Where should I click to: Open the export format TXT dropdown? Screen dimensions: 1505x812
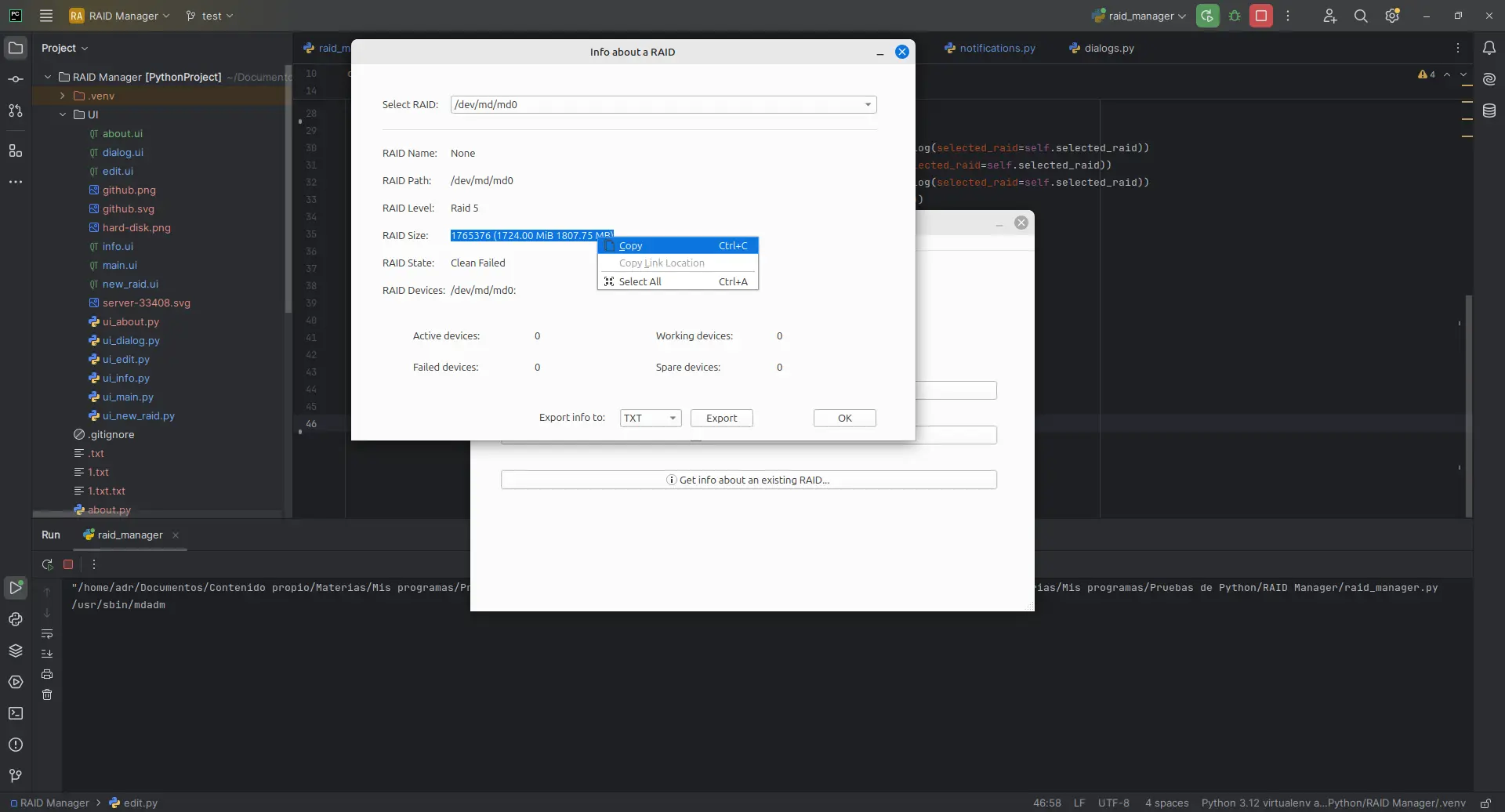click(x=650, y=418)
